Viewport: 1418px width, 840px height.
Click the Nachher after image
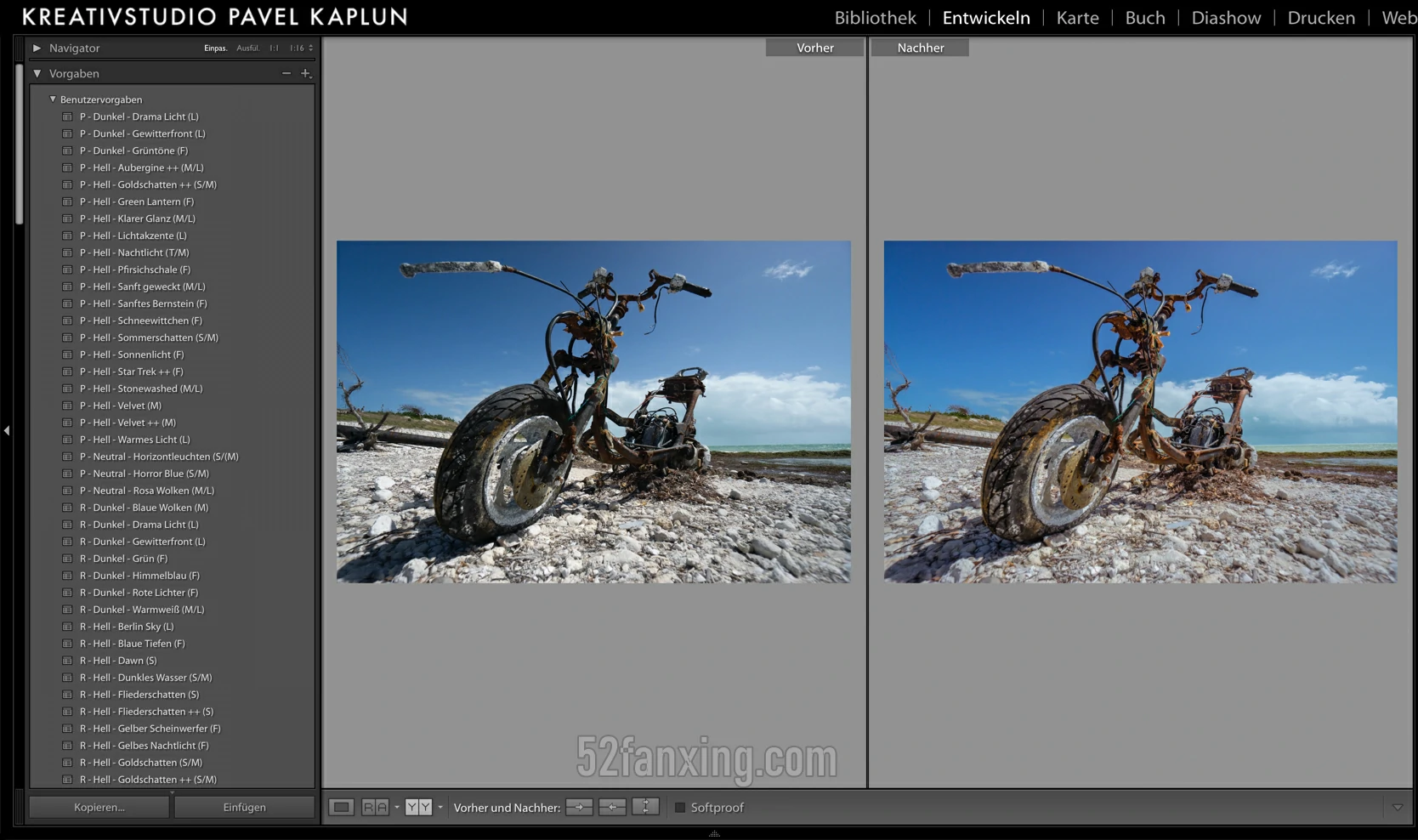coord(1140,411)
